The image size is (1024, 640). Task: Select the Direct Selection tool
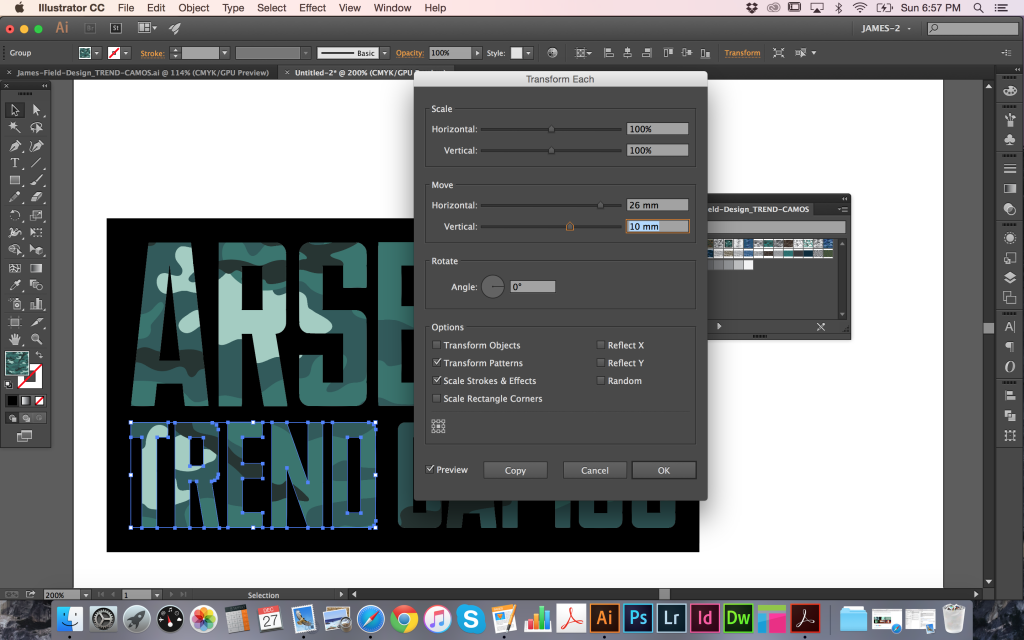(36, 110)
